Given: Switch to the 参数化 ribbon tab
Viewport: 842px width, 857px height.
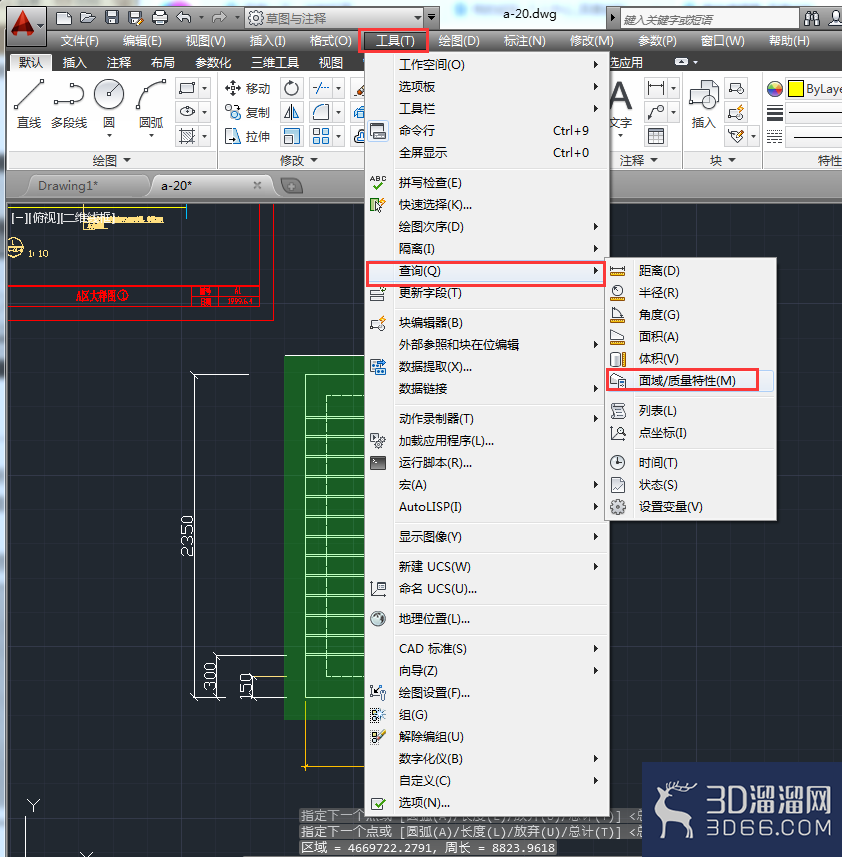Looking at the screenshot, I should click(x=213, y=62).
